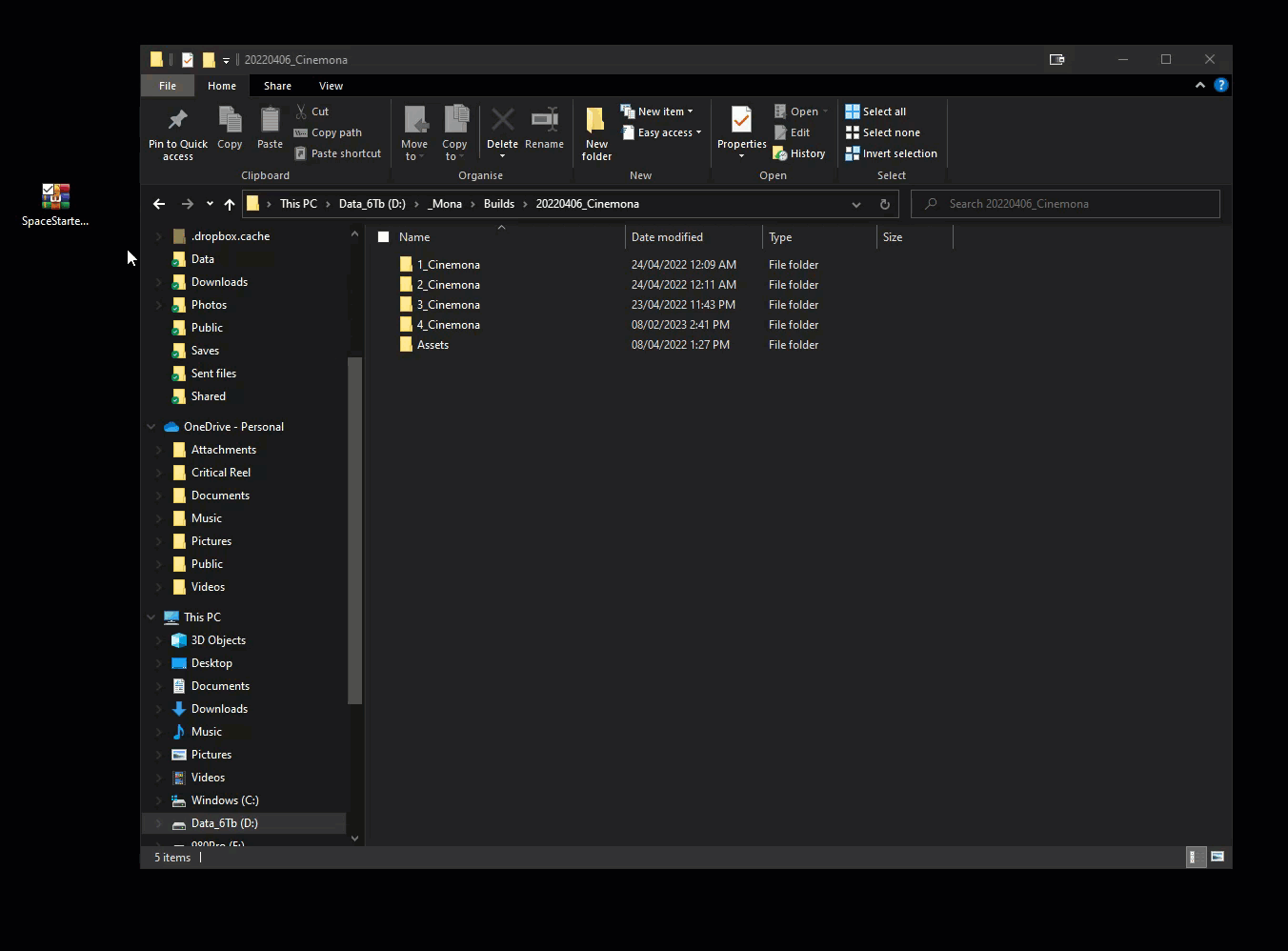Switch to large icons view in status bar
The image size is (1288, 951).
tap(1217, 858)
